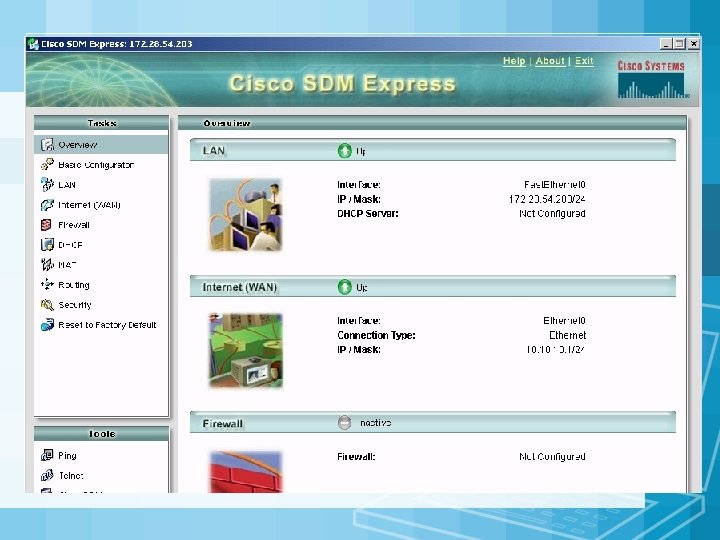Click the LAN section header bar
720x540 pixels.
click(433, 150)
